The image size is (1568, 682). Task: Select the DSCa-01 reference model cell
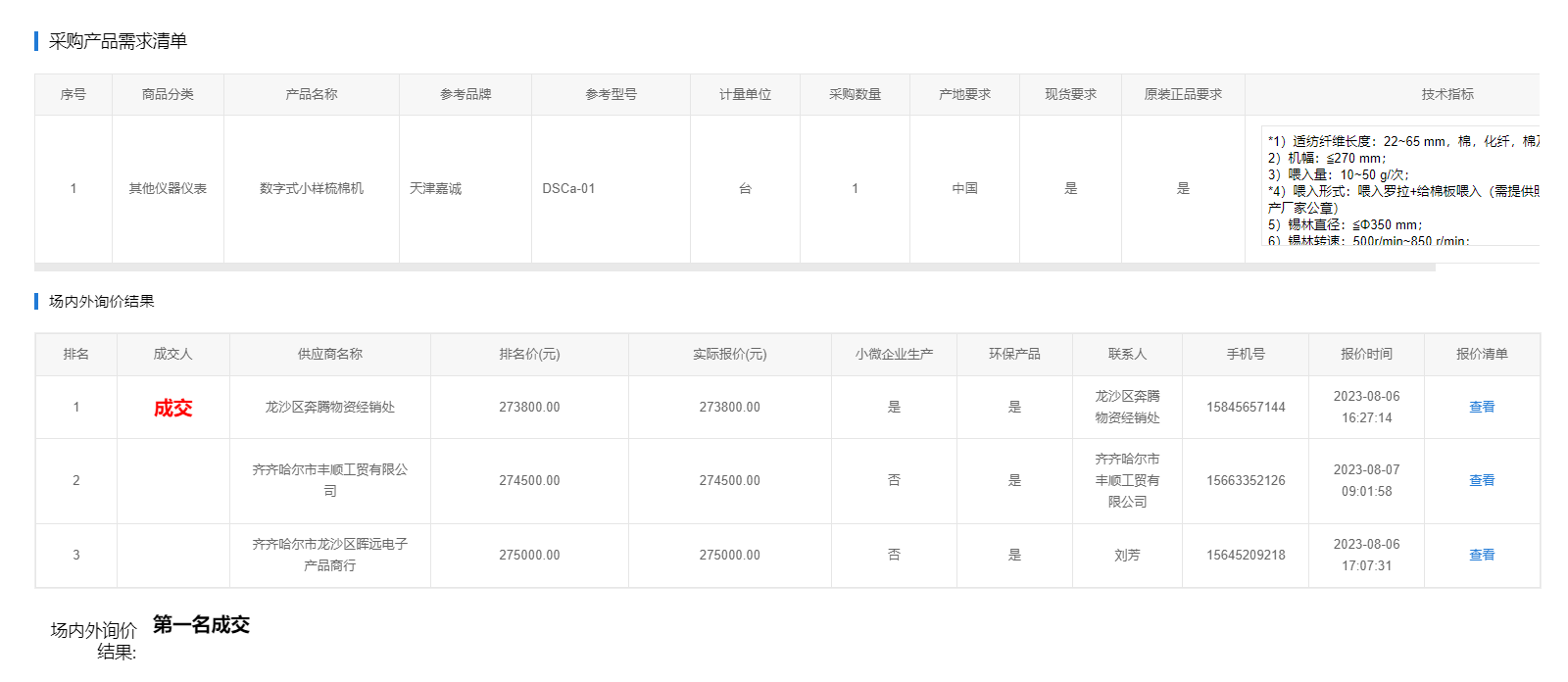pyautogui.click(x=568, y=188)
